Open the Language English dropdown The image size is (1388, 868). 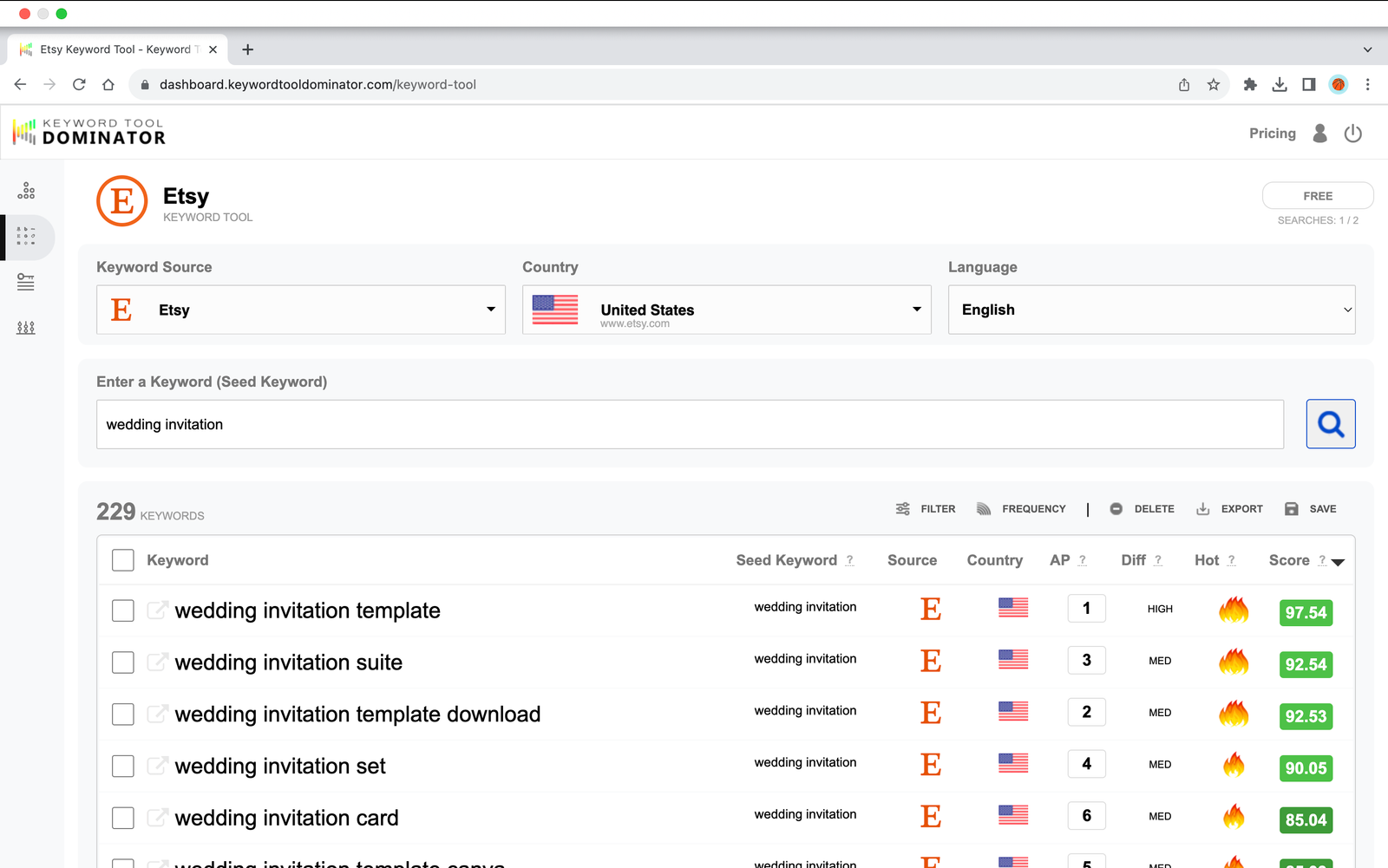1152,310
